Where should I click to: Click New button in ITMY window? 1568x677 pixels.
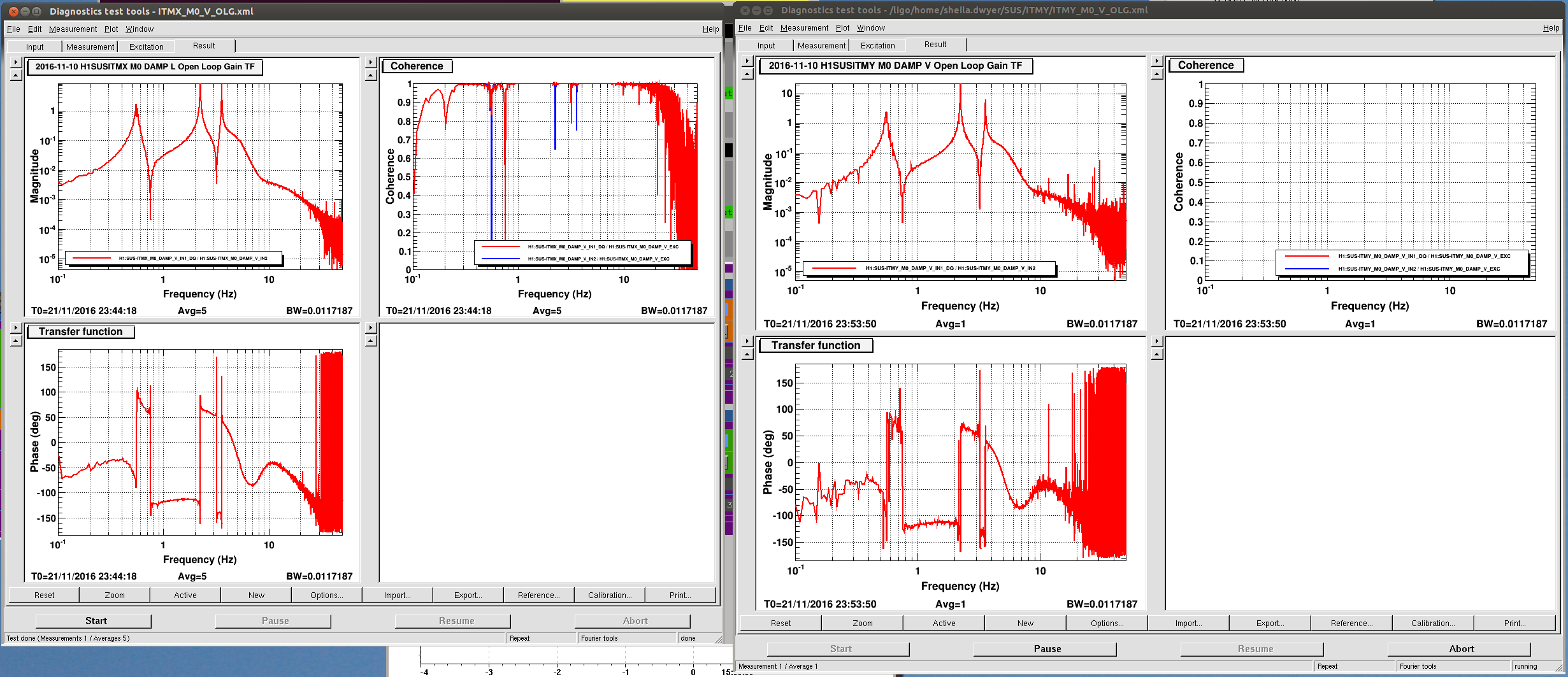(1026, 623)
